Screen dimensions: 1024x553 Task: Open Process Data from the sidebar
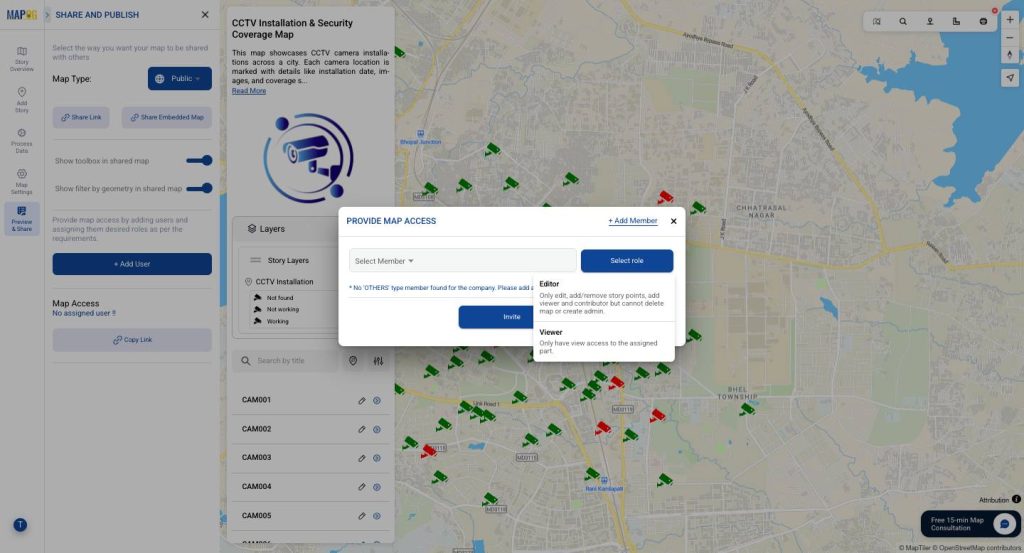click(22, 139)
